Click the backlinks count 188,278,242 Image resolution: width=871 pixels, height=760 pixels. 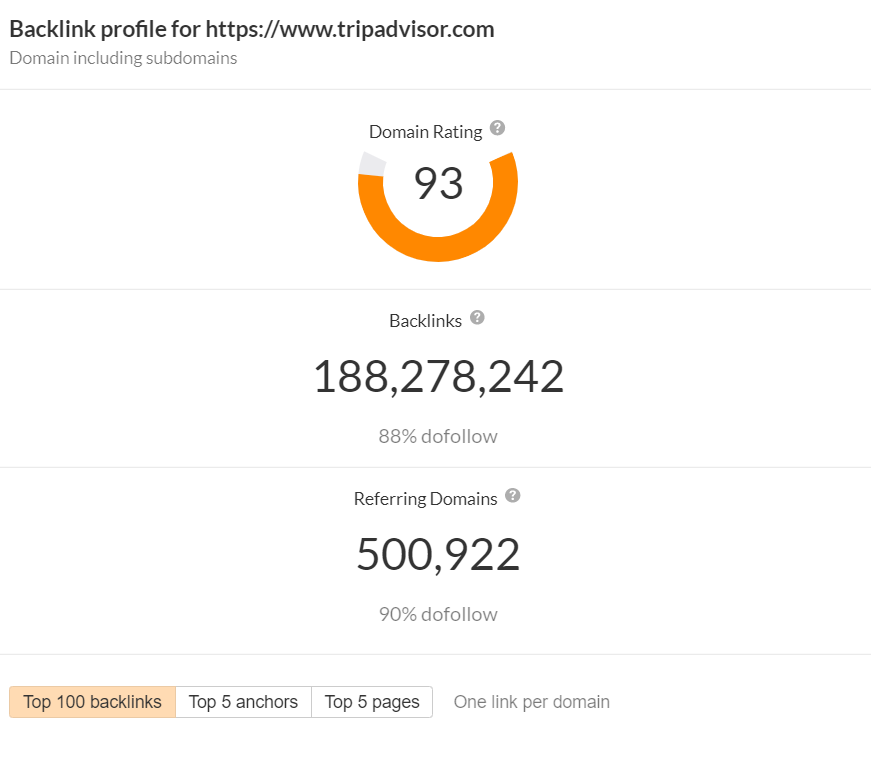click(x=439, y=377)
